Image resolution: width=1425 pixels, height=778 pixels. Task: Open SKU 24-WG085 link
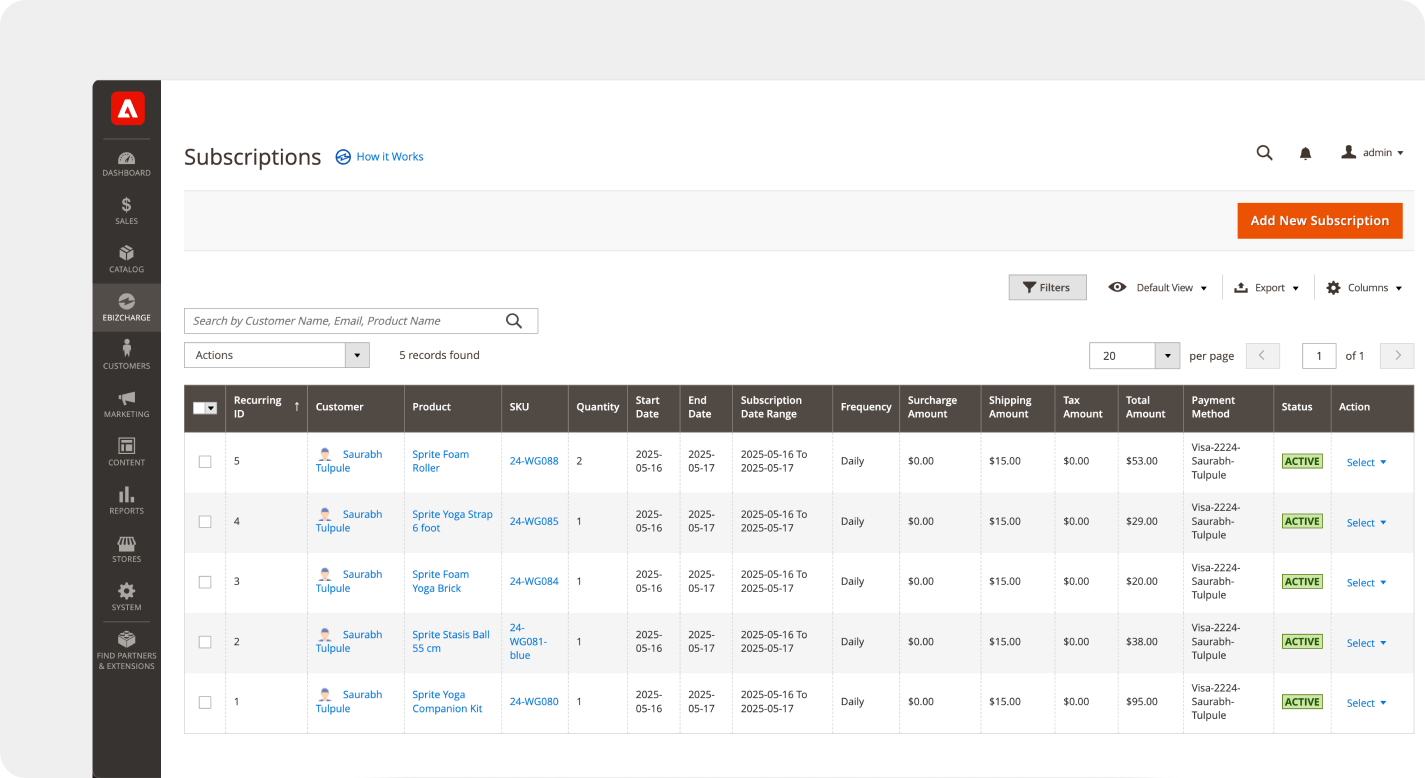[534, 521]
